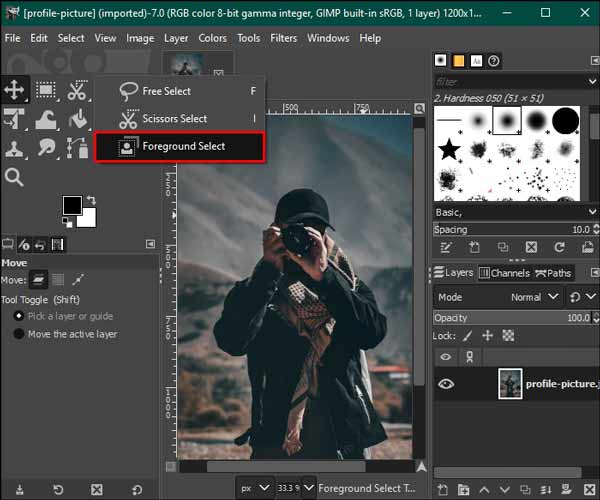This screenshot has width=600, height=500.
Task: Swap foreground and background colors
Action: [x=93, y=199]
